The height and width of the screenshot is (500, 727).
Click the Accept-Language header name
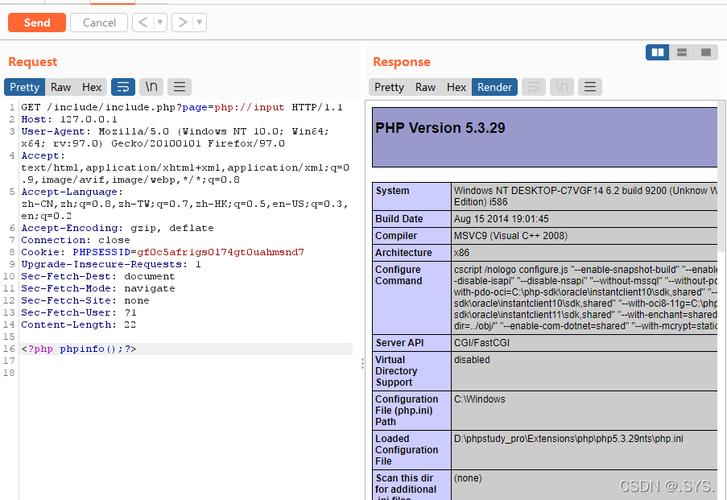click(x=72, y=192)
